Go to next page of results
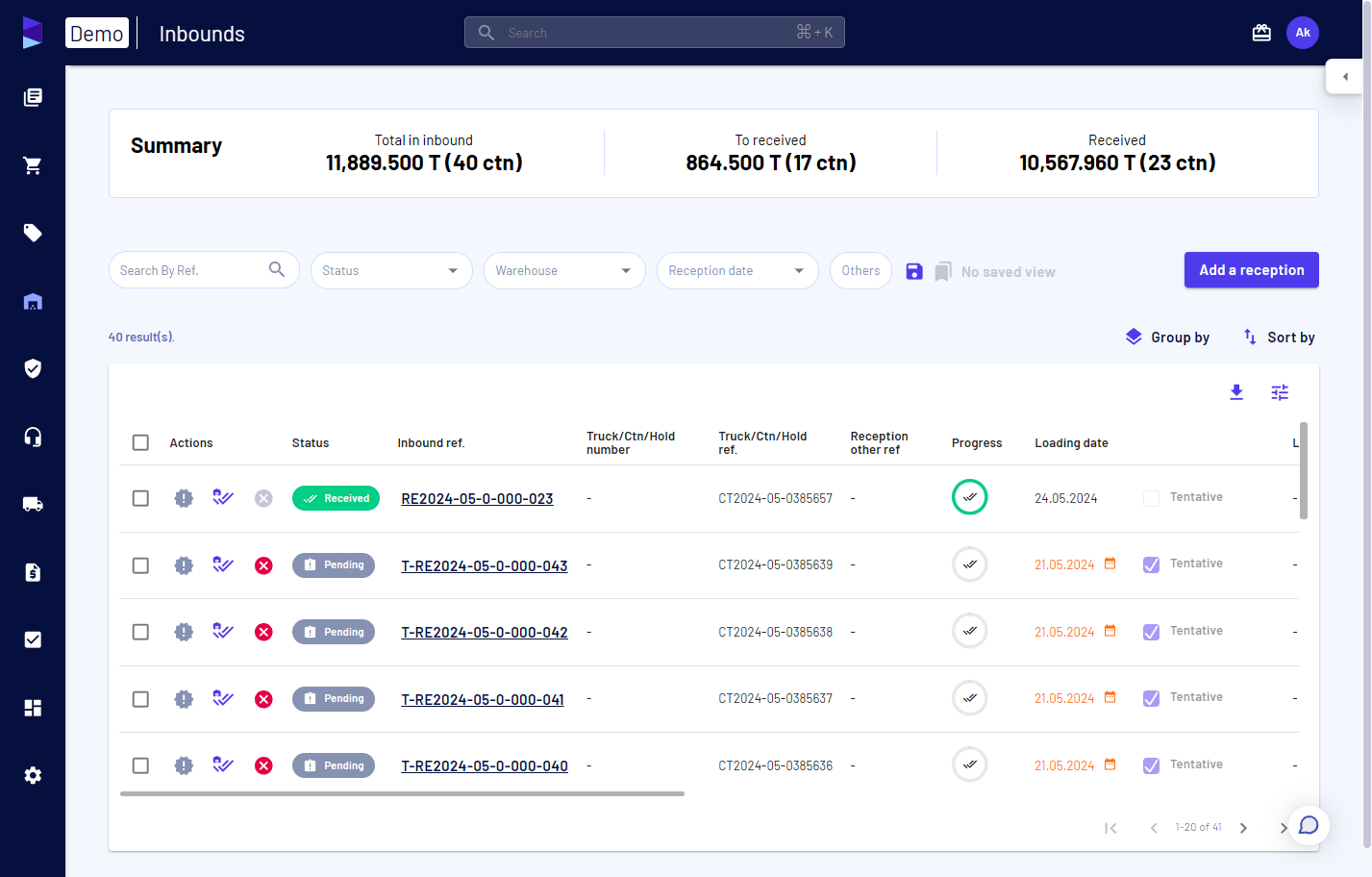The height and width of the screenshot is (877, 1372). click(1243, 828)
